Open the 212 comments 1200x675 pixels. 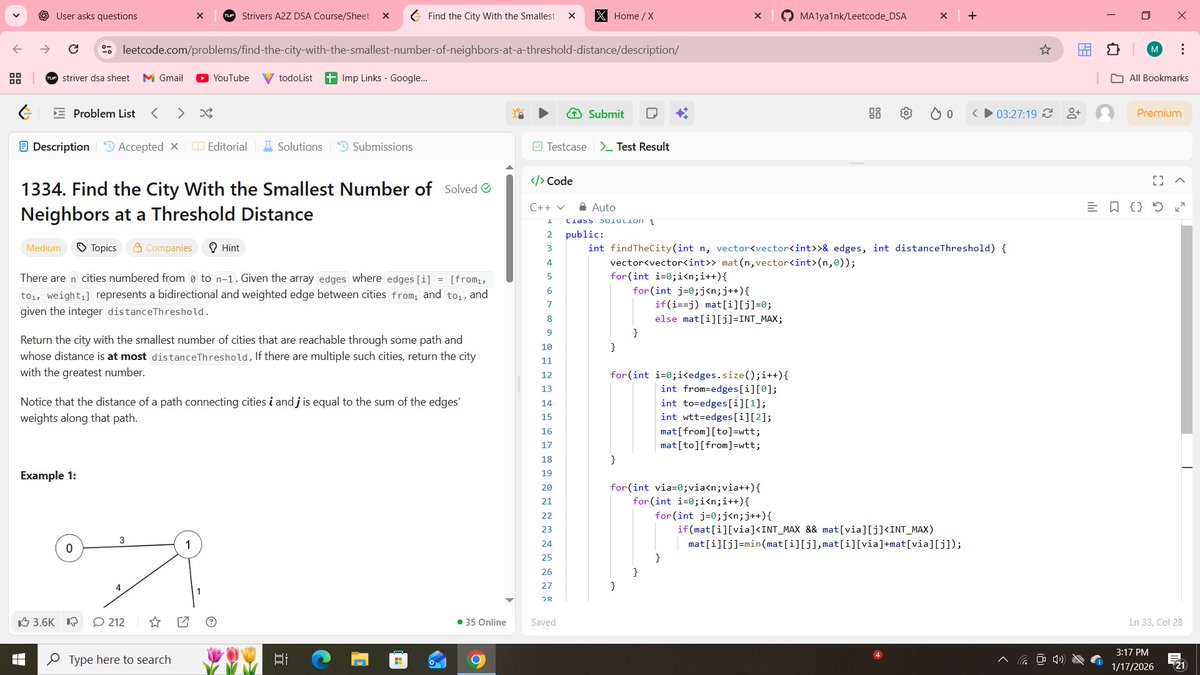108,622
